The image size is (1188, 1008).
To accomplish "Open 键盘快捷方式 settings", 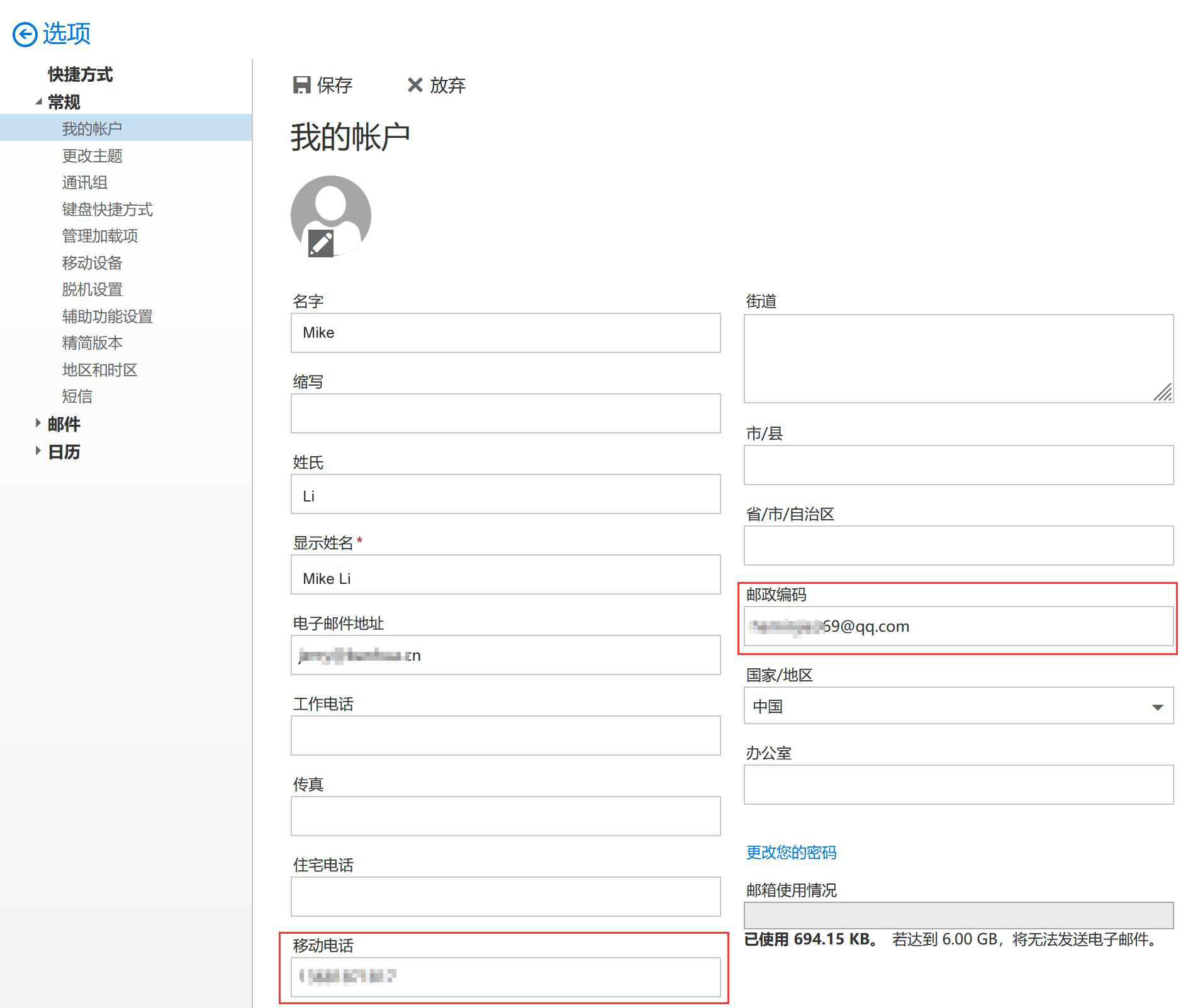I will (x=108, y=210).
